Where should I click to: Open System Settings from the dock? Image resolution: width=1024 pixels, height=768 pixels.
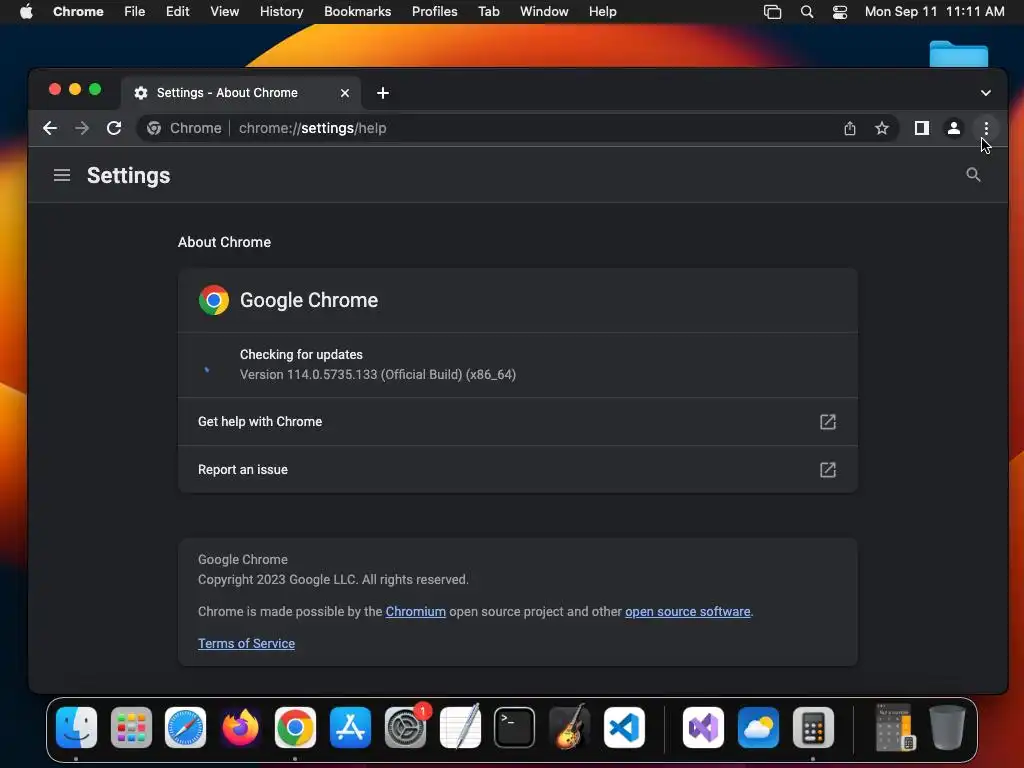(x=405, y=728)
